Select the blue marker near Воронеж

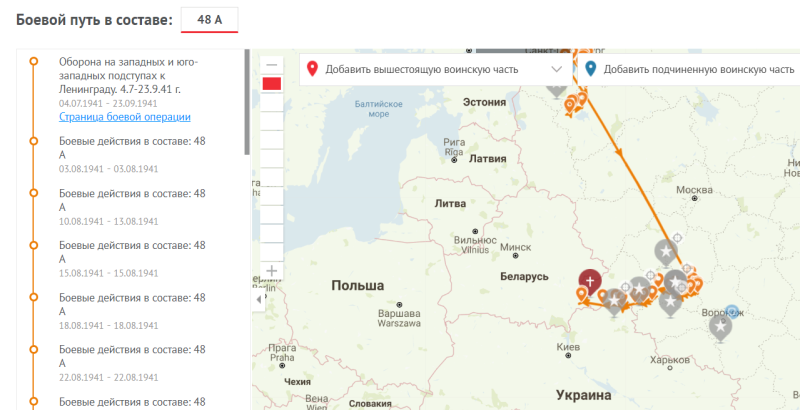732,313
